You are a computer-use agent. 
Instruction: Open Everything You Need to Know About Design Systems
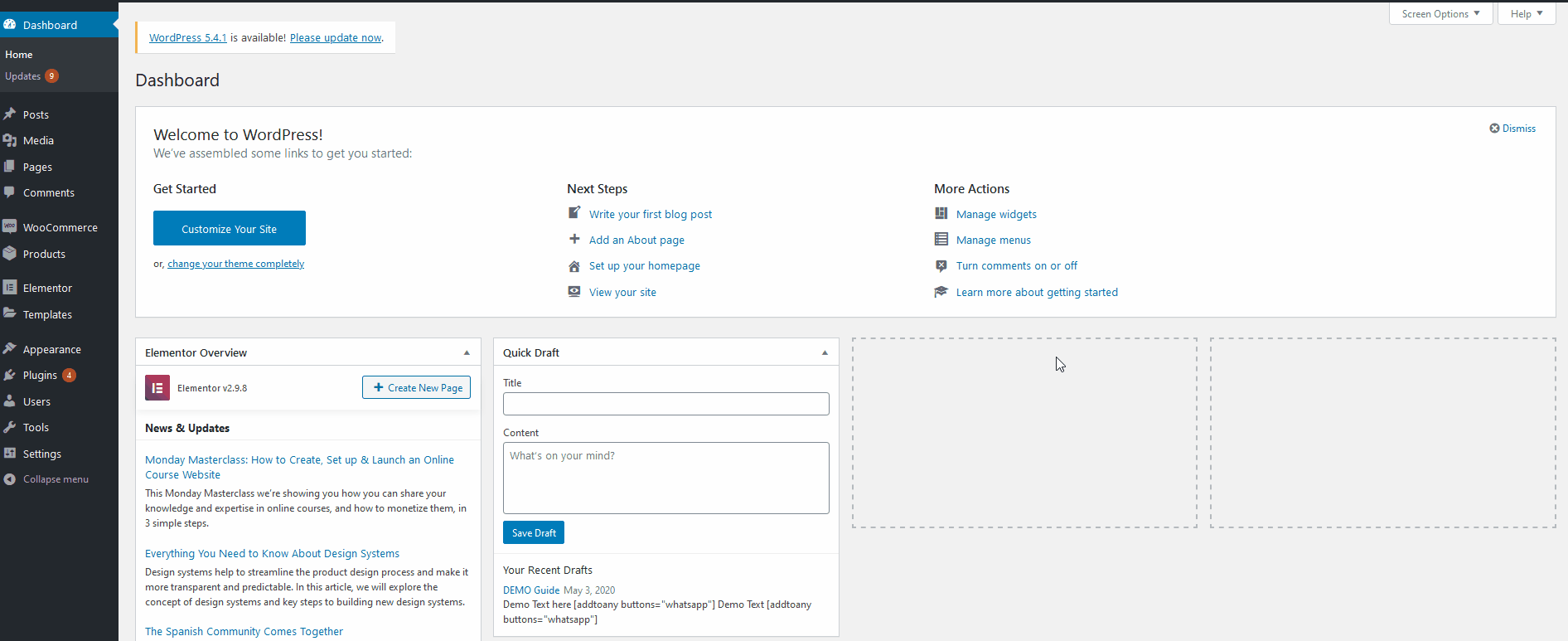pos(272,553)
